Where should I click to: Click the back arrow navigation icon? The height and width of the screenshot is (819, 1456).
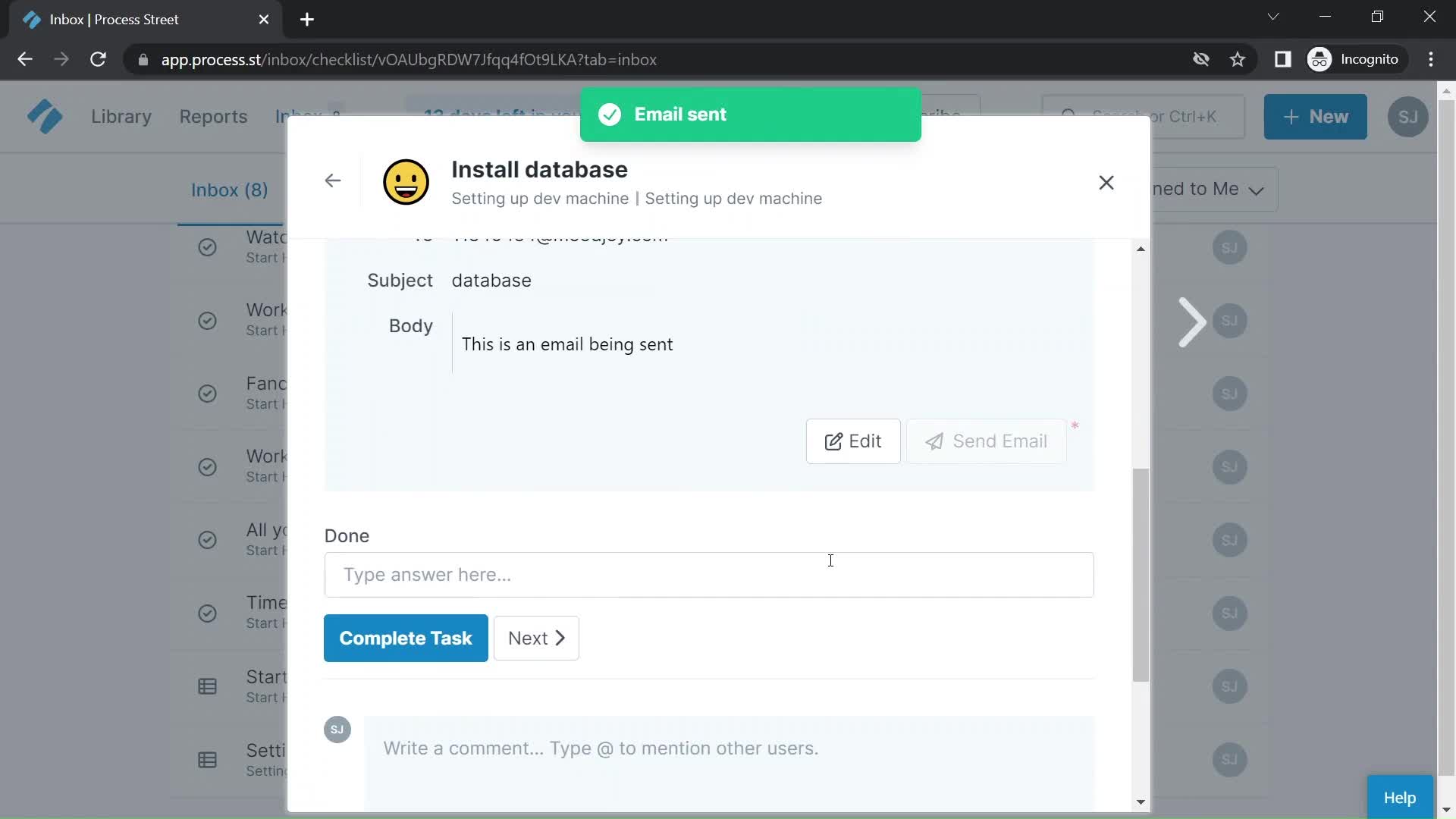click(x=333, y=181)
